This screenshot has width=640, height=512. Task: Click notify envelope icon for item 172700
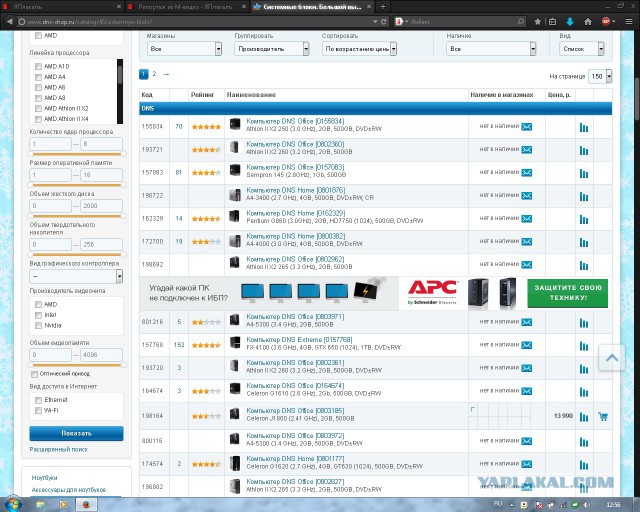(x=527, y=242)
